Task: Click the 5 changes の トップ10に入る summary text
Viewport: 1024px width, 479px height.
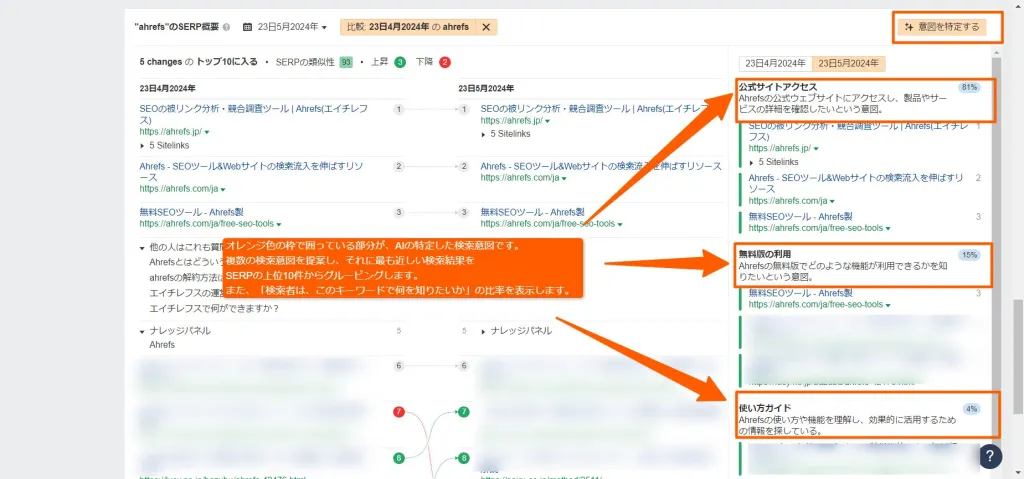Action: coord(199,62)
